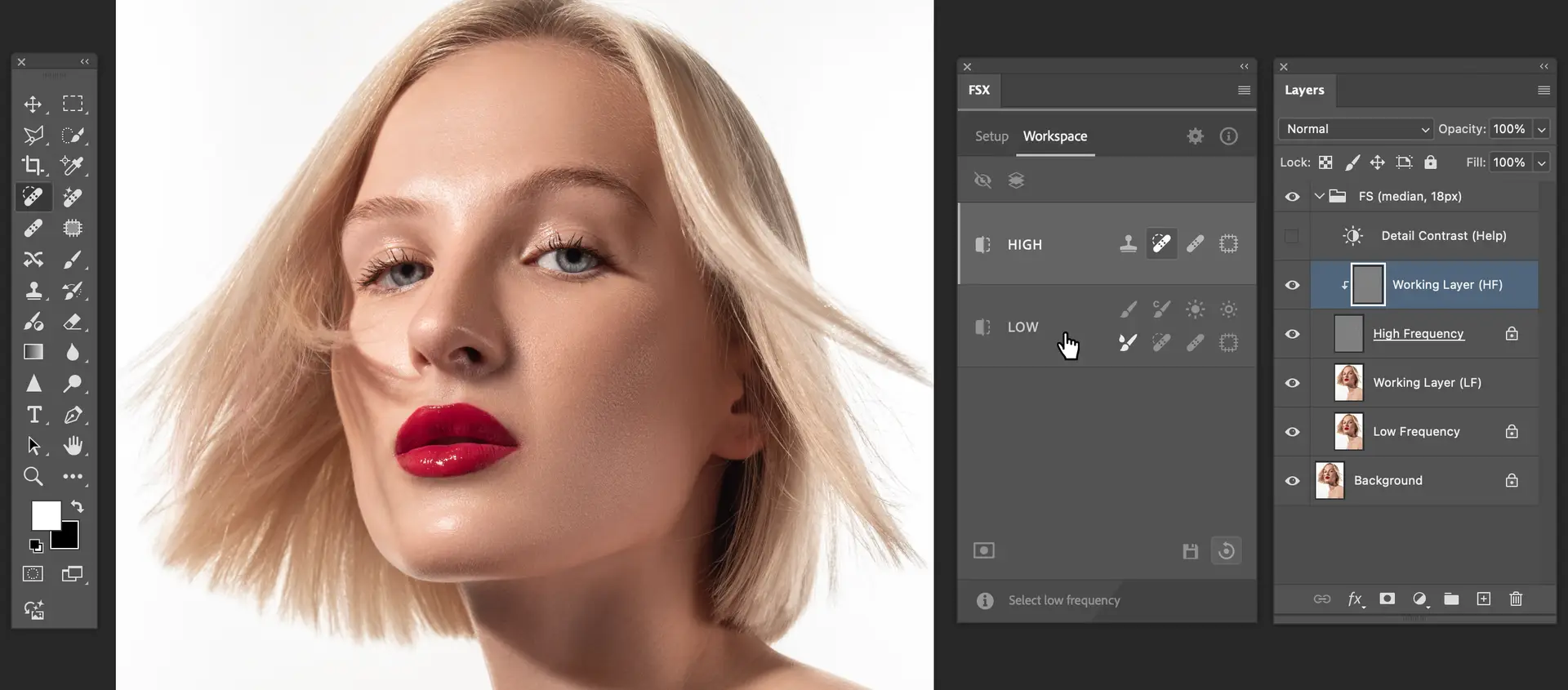Image resolution: width=1568 pixels, height=690 pixels.
Task: Switch to the Workspace tab in FSX
Action: tap(1055, 136)
